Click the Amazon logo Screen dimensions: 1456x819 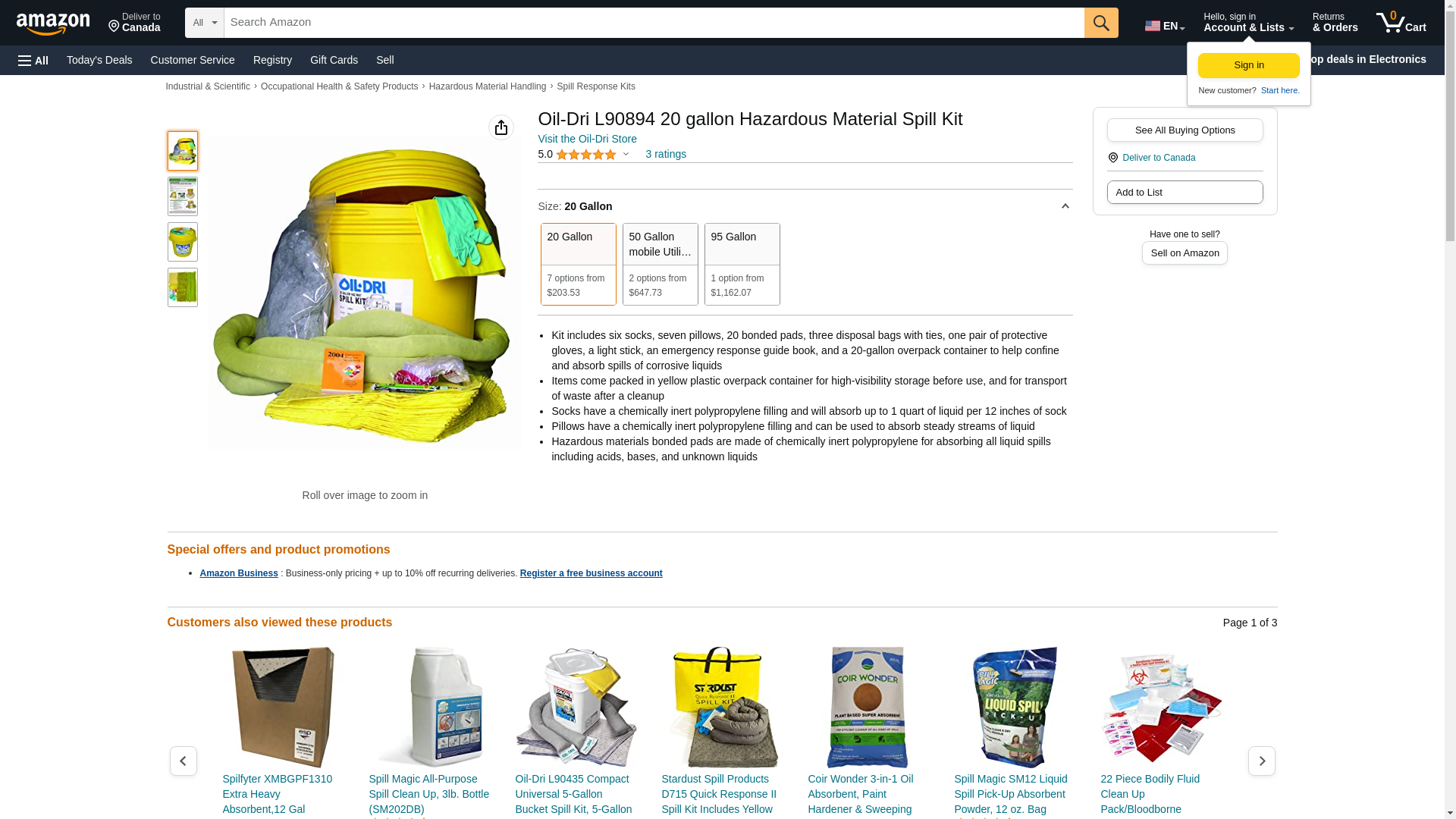[x=53, y=24]
